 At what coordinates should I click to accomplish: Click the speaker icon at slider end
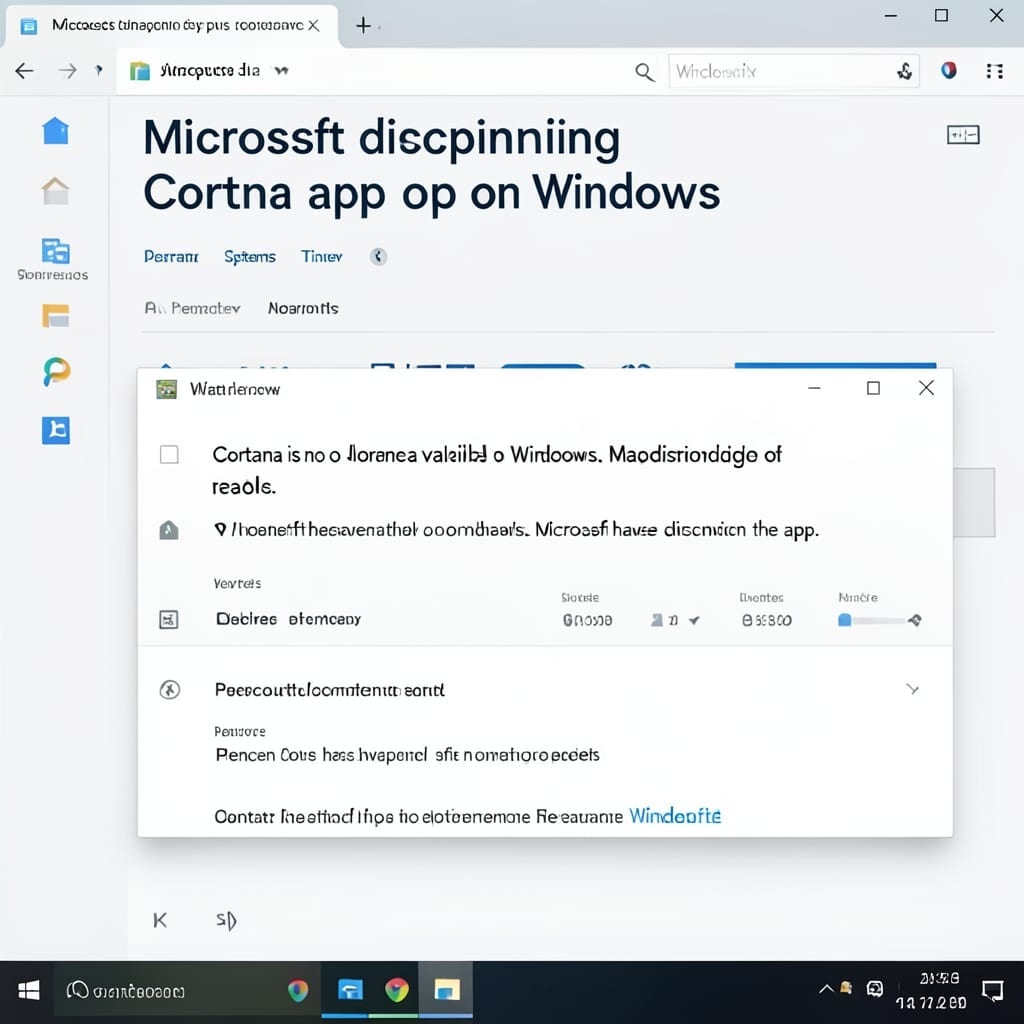point(914,620)
